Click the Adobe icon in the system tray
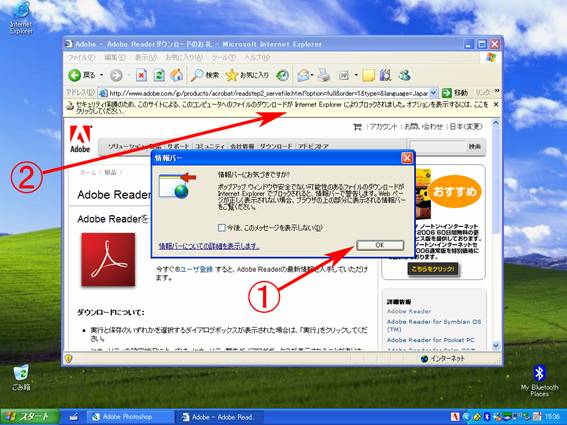The image size is (567, 425). pyautogui.click(x=455, y=417)
